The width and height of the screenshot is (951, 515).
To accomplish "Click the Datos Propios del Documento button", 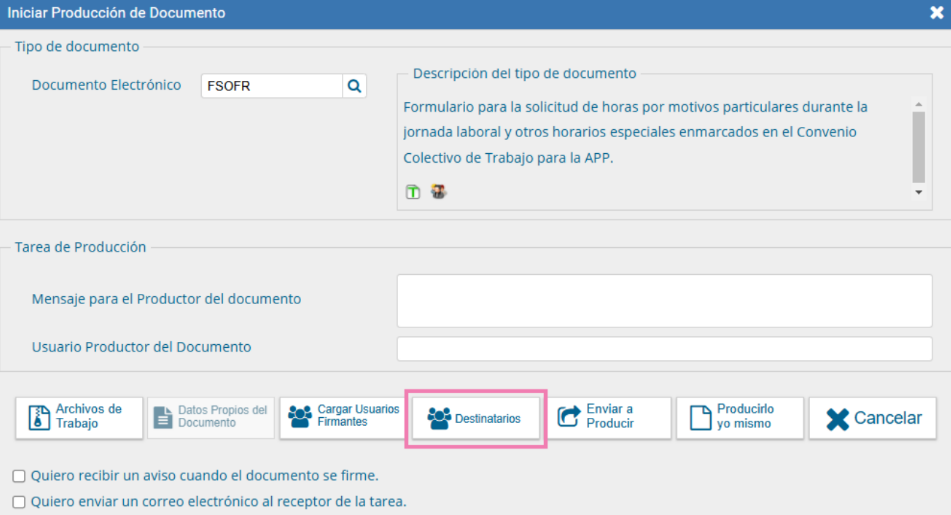I will point(211,416).
